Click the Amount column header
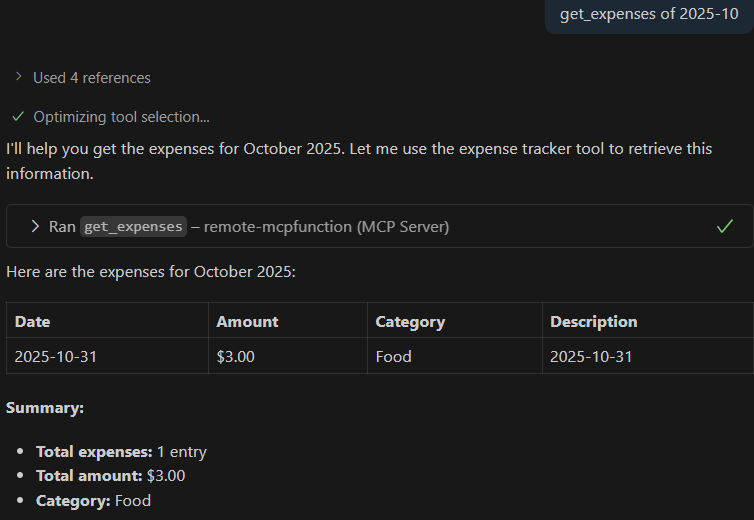The image size is (754, 520). click(247, 321)
